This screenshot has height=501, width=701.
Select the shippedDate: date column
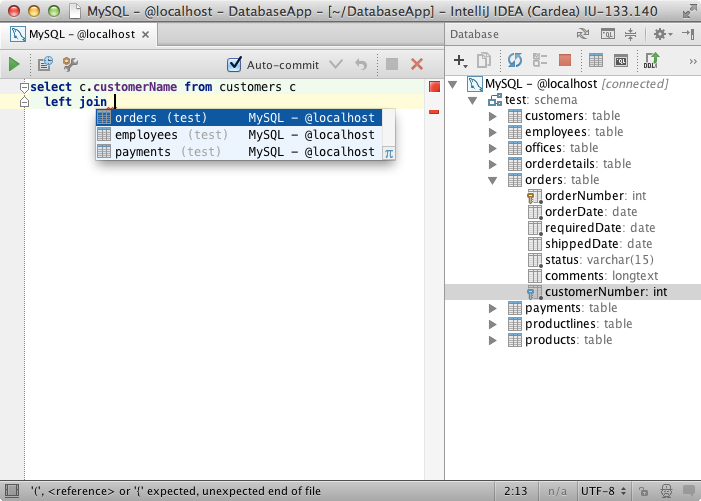click(590, 244)
